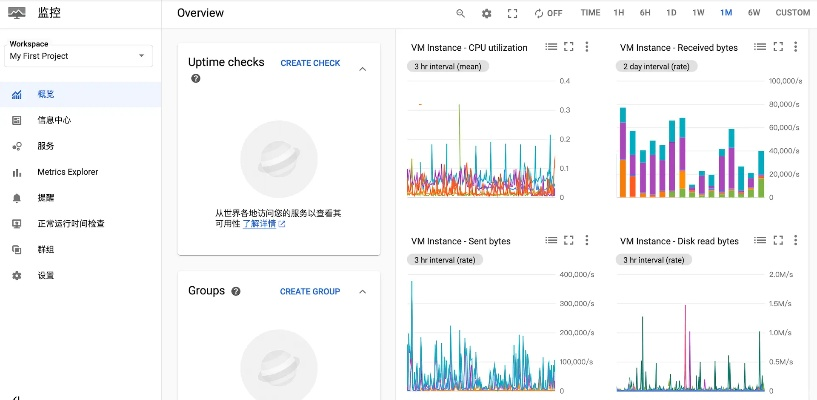Screen dimensions: 817x400
Task: Click the 服务 services icon in sidebar
Action: pyautogui.click(x=17, y=146)
